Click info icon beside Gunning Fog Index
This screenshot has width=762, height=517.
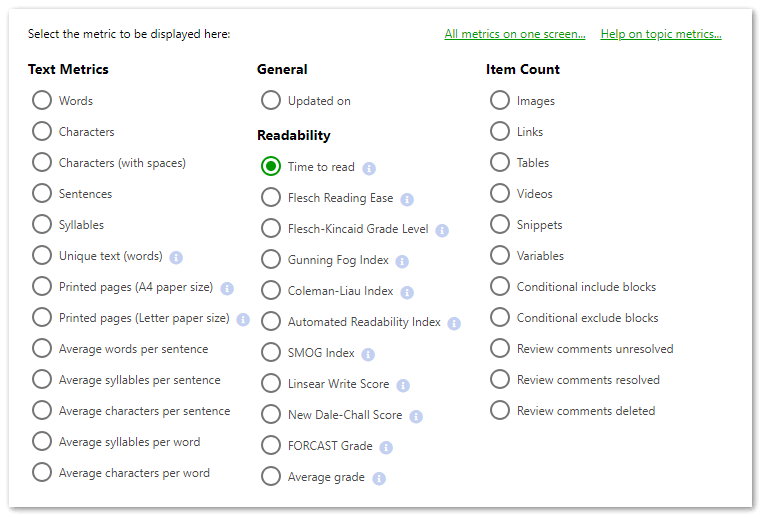coord(402,261)
